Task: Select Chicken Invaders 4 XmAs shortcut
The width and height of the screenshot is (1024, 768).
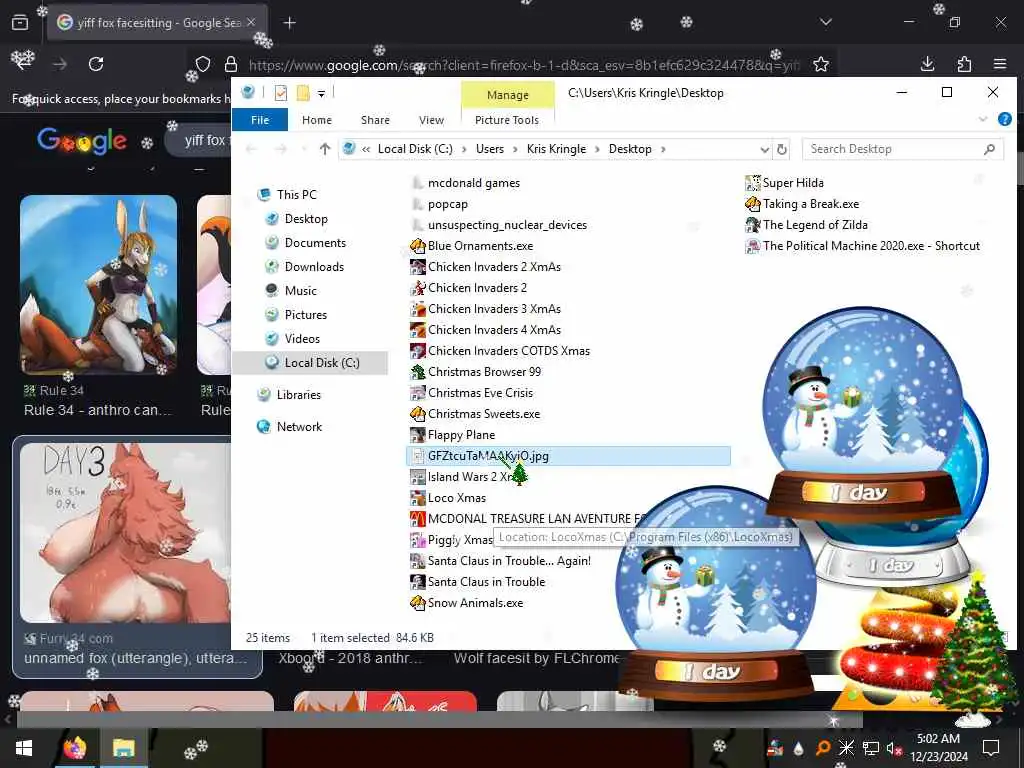Action: (x=485, y=330)
